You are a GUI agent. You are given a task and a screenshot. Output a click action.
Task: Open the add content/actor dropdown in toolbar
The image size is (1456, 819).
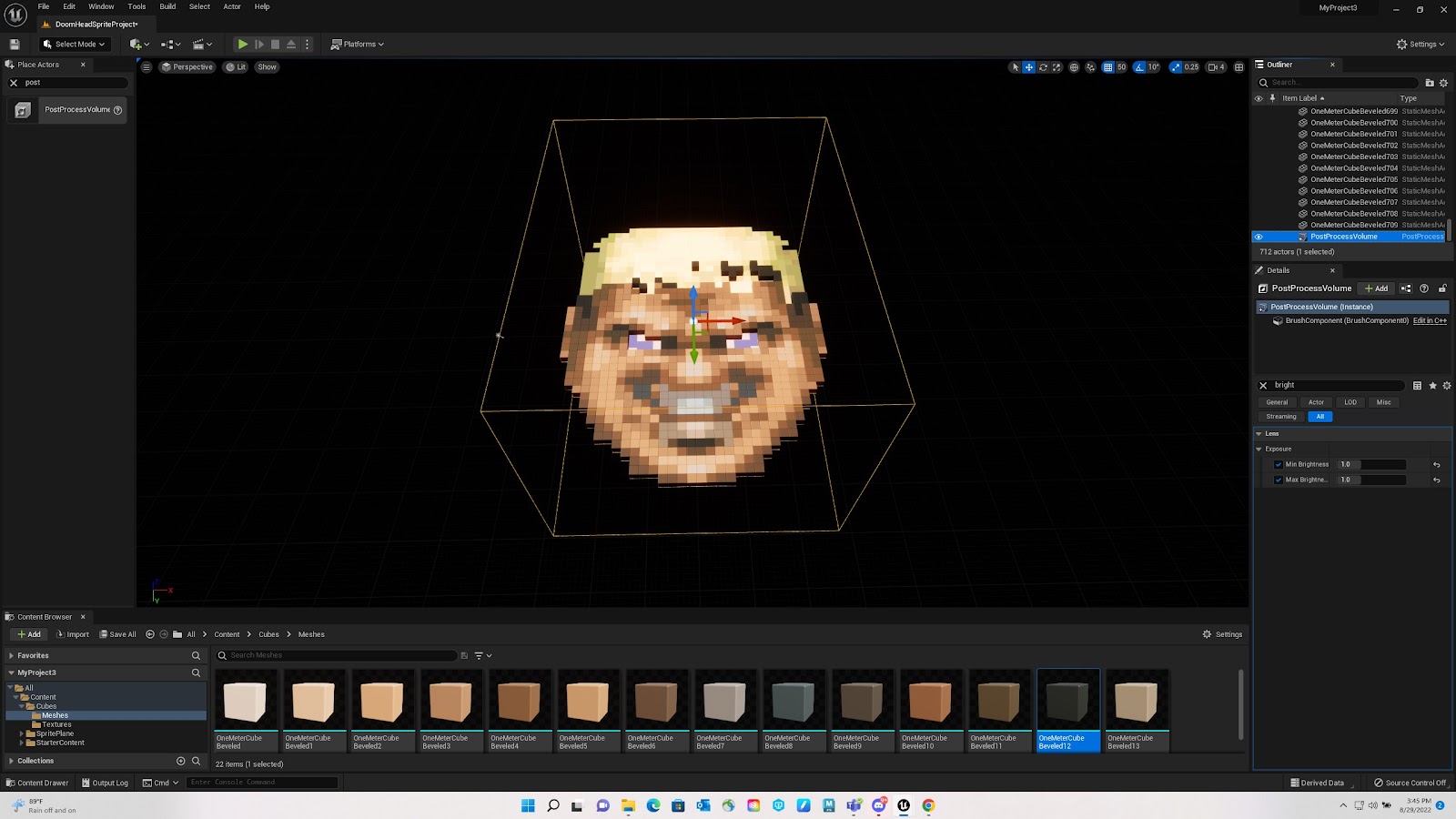coord(139,44)
